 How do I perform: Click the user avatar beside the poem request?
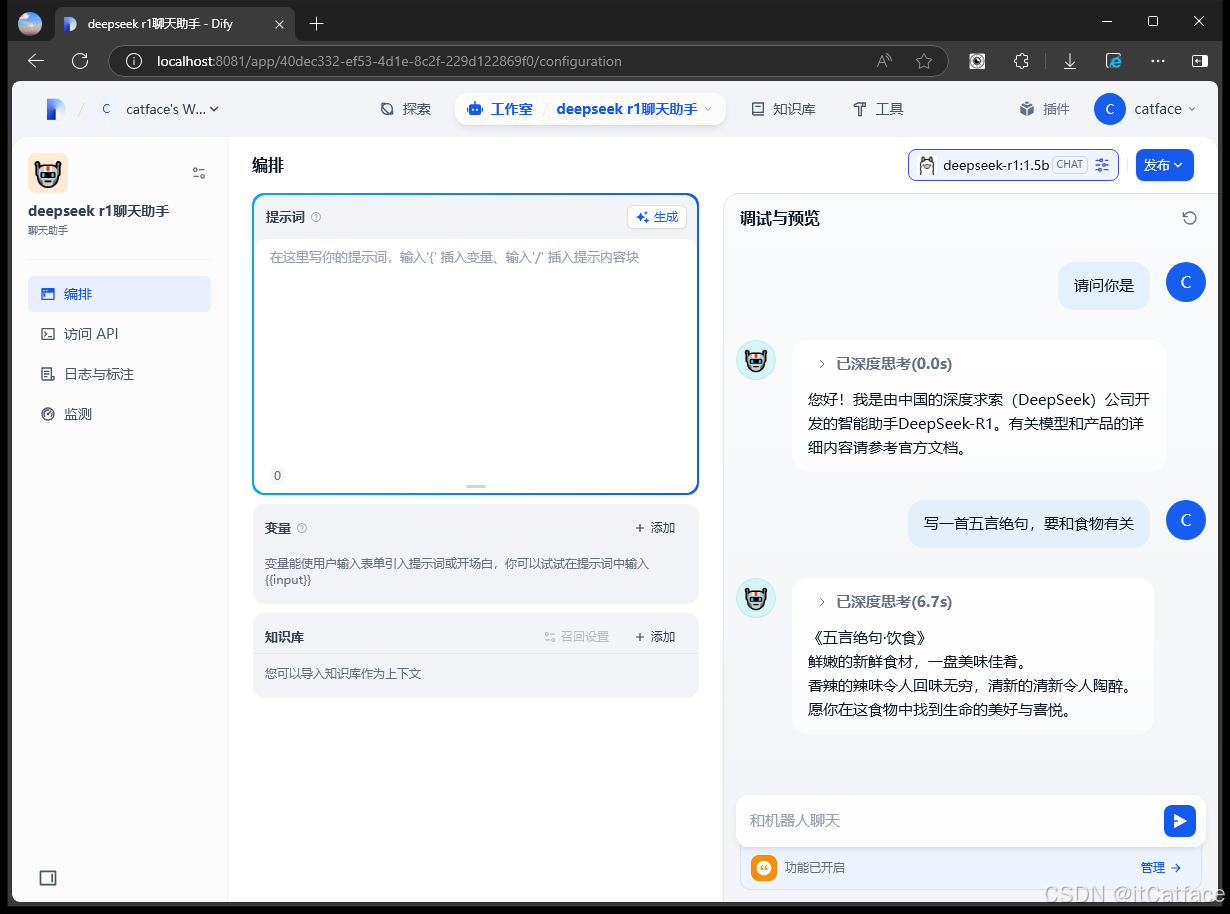(1186, 520)
